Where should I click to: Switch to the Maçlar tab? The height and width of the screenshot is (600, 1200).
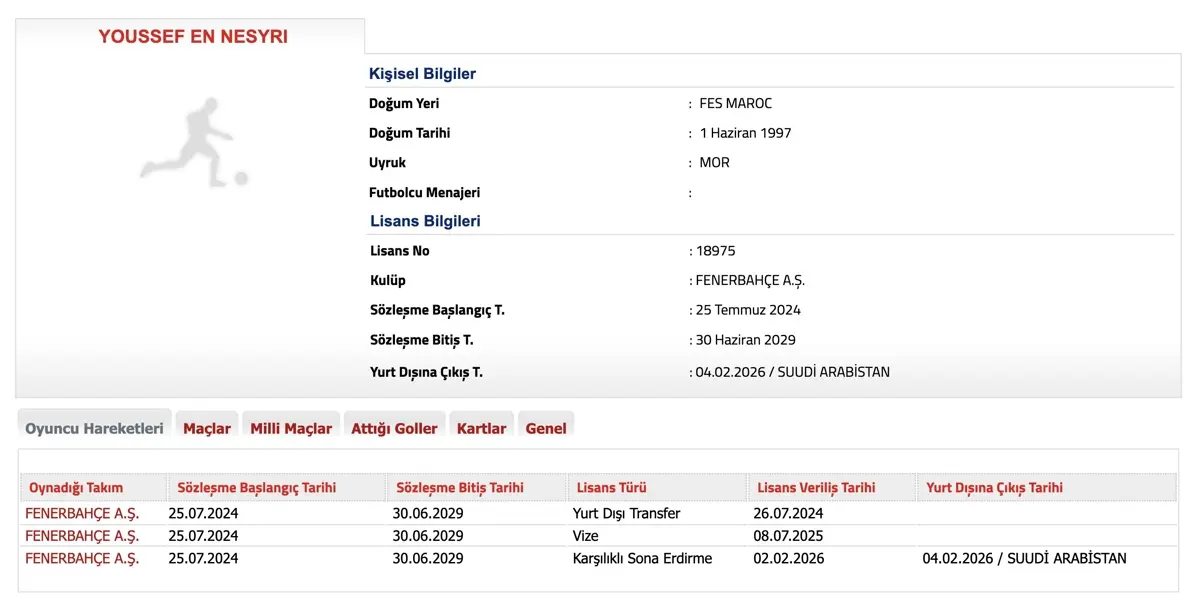pos(207,428)
